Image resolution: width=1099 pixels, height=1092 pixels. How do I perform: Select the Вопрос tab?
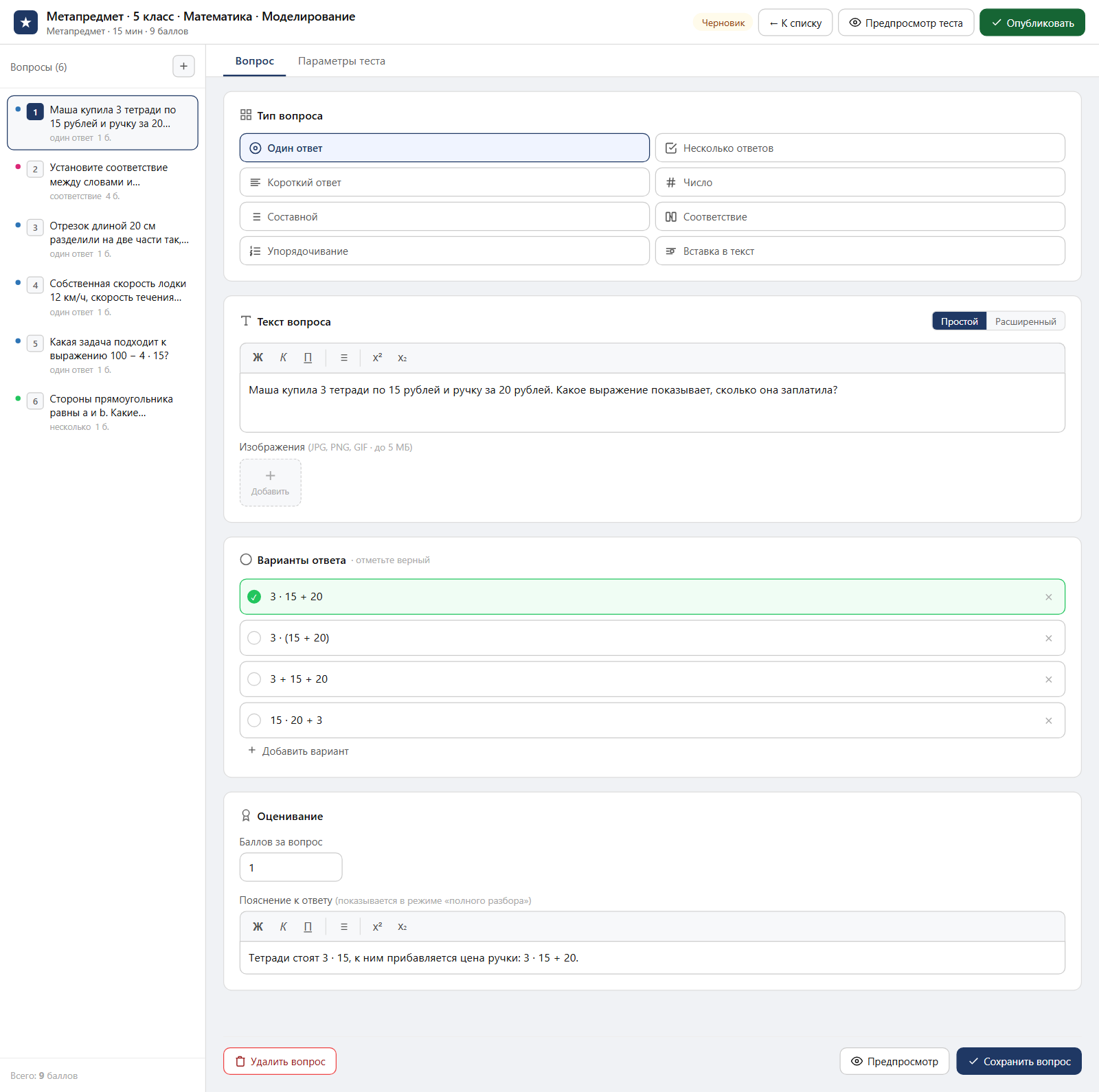pos(255,61)
